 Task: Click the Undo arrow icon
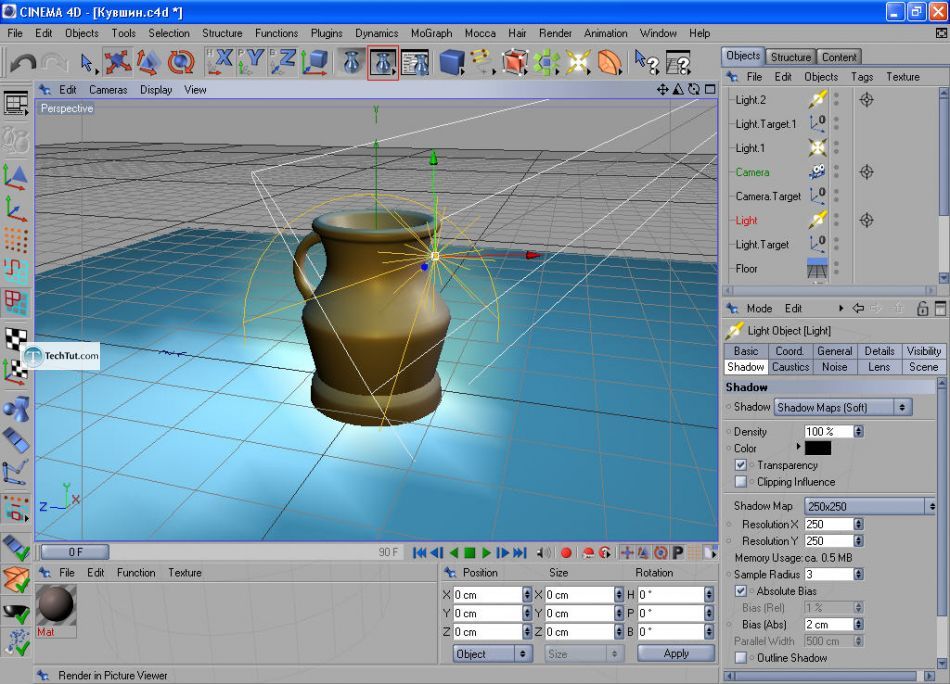(x=23, y=62)
